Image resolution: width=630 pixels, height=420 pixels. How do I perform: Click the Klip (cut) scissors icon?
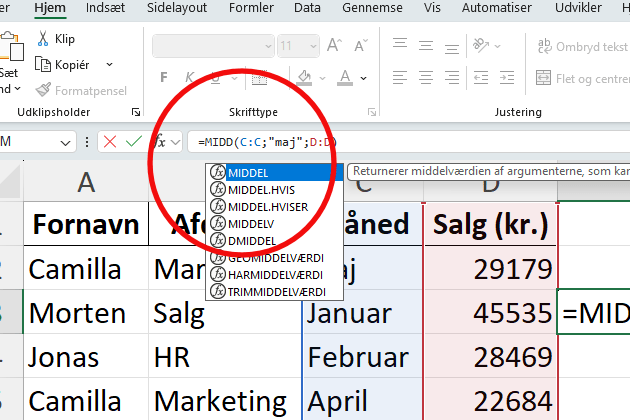[43, 39]
